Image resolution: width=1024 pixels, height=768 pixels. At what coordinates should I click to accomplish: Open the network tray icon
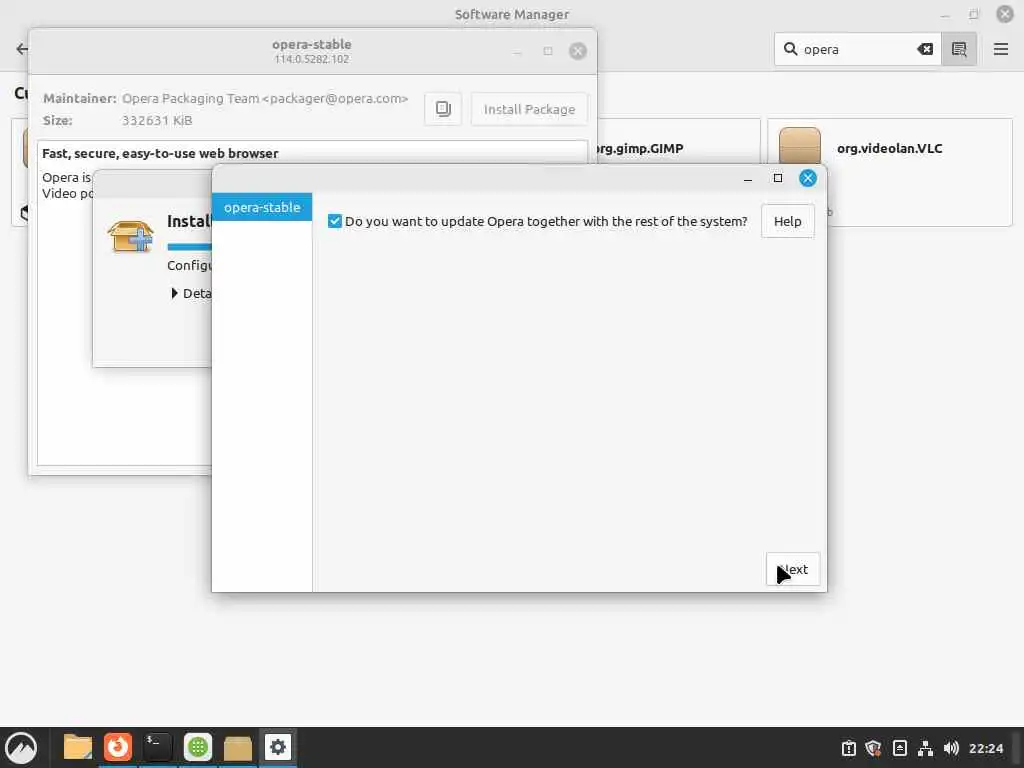(x=925, y=748)
